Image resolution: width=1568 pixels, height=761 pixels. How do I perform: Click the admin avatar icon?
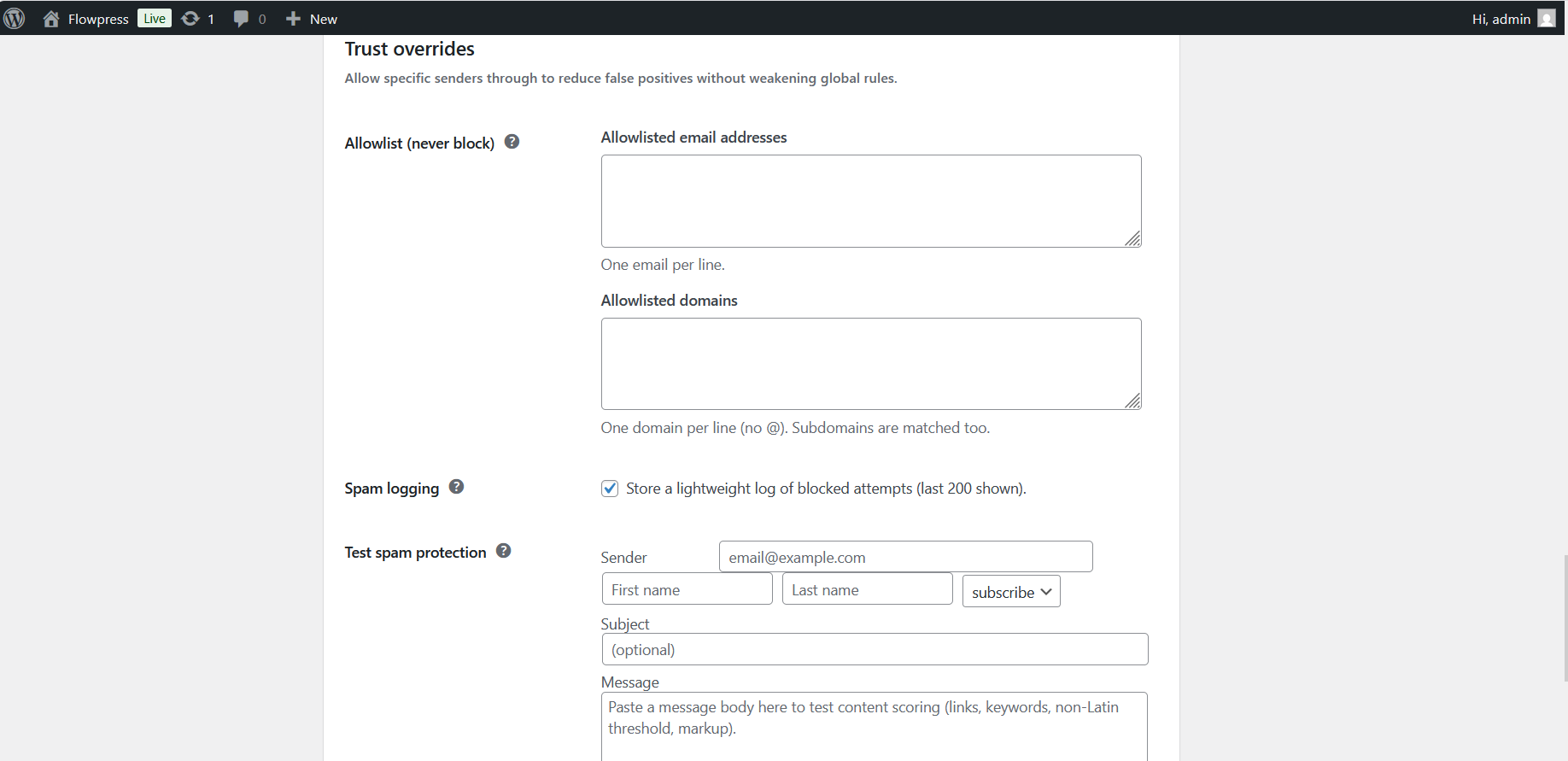(x=1547, y=19)
